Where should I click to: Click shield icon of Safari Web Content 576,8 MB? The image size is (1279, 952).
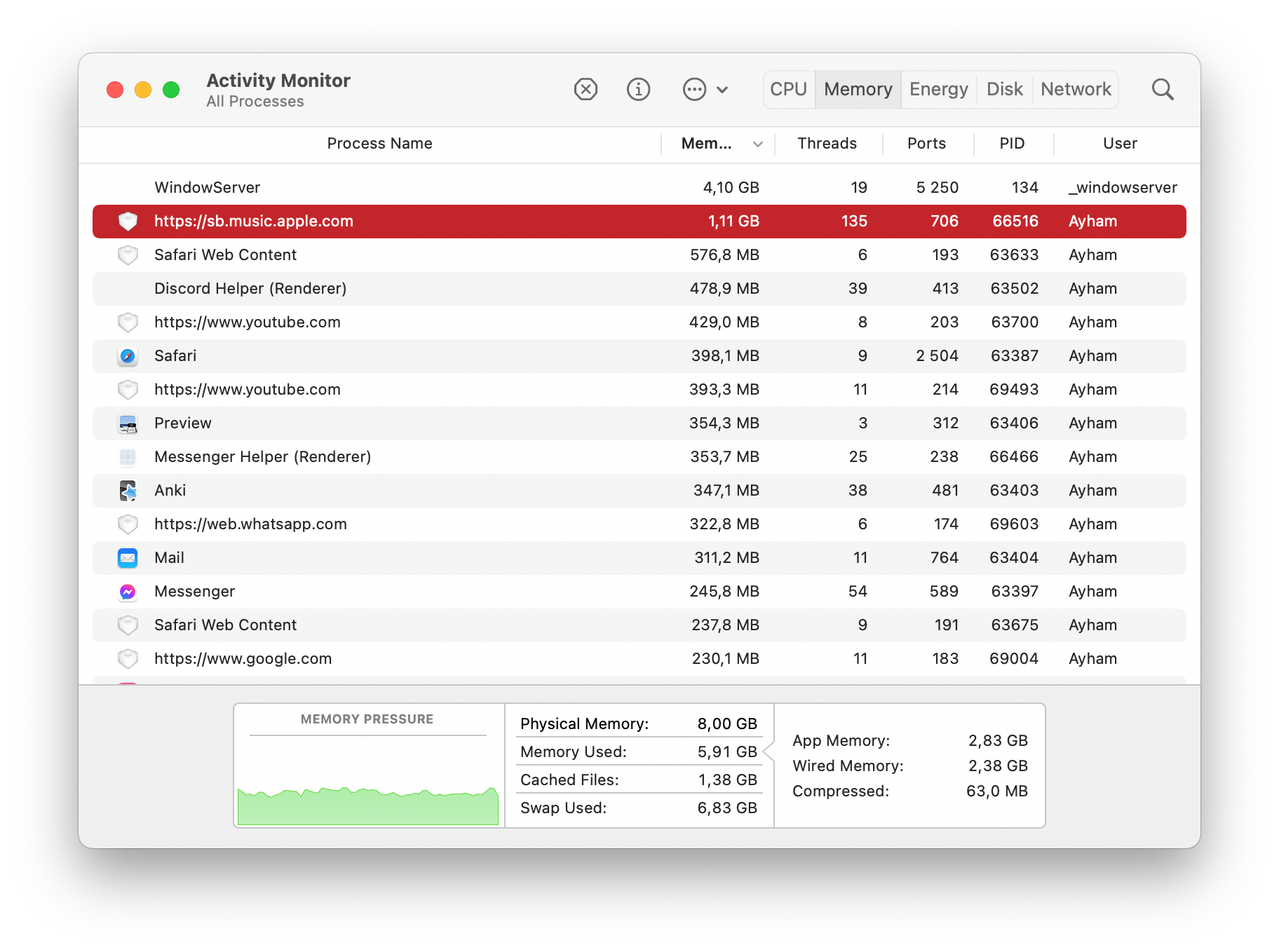[x=128, y=255]
